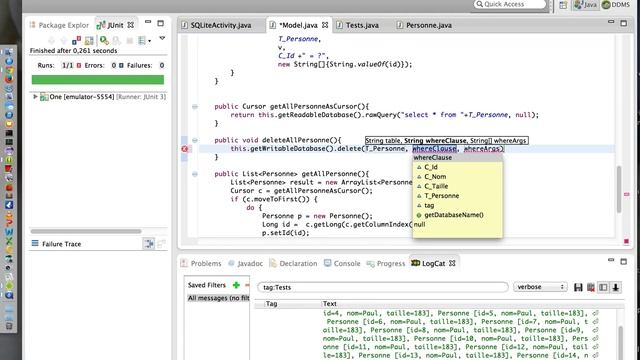Close the JUnit view tab

pos(131,25)
